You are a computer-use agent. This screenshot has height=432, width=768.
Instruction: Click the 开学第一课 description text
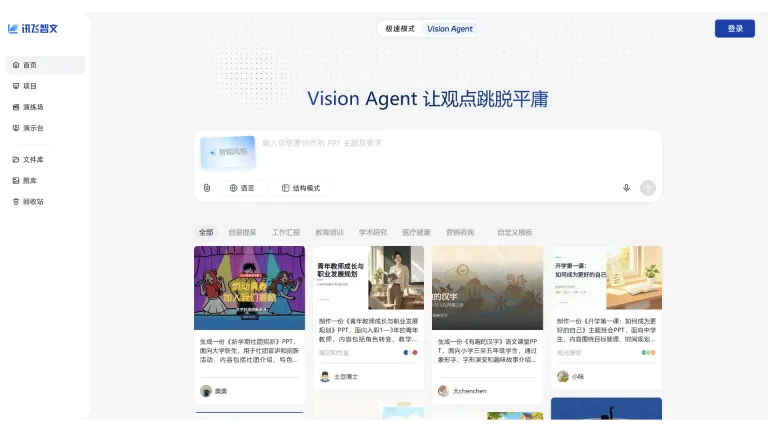coord(606,330)
